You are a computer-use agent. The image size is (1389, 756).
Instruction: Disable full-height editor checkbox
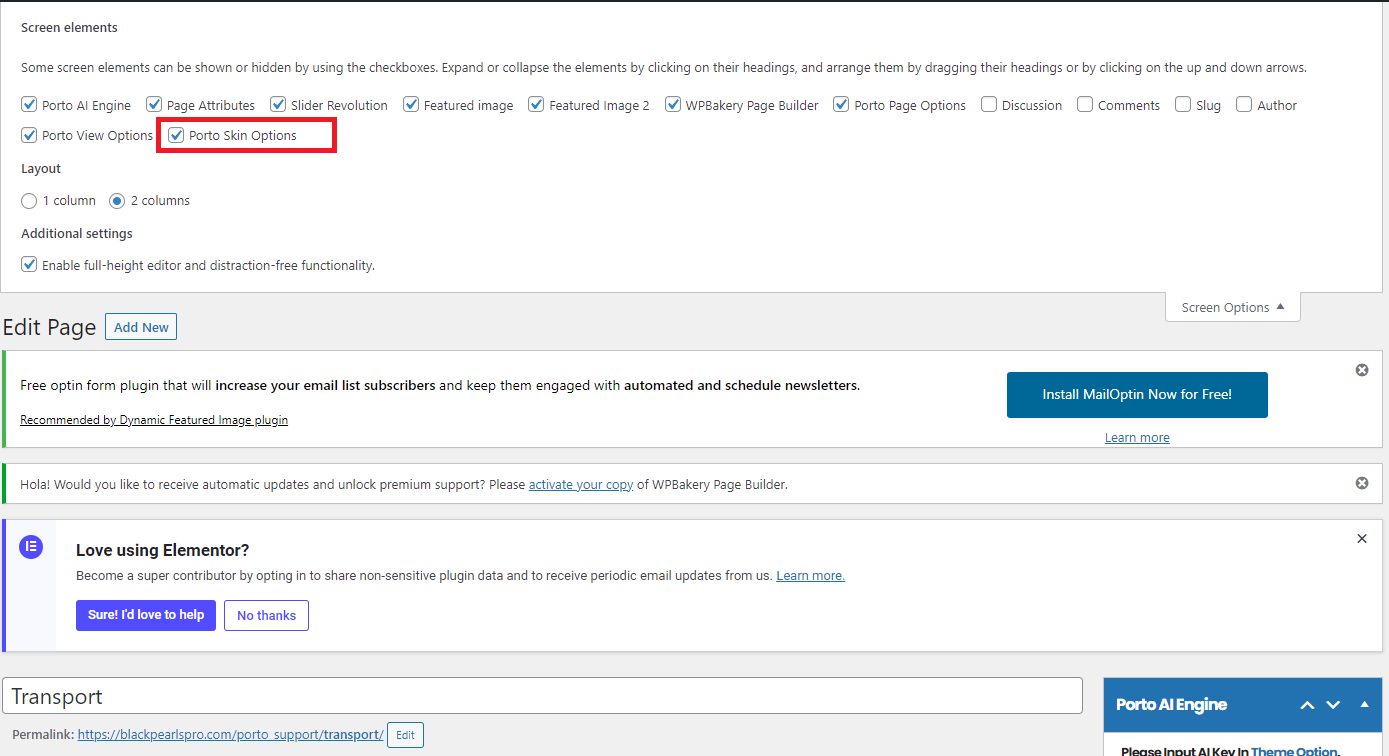29,265
